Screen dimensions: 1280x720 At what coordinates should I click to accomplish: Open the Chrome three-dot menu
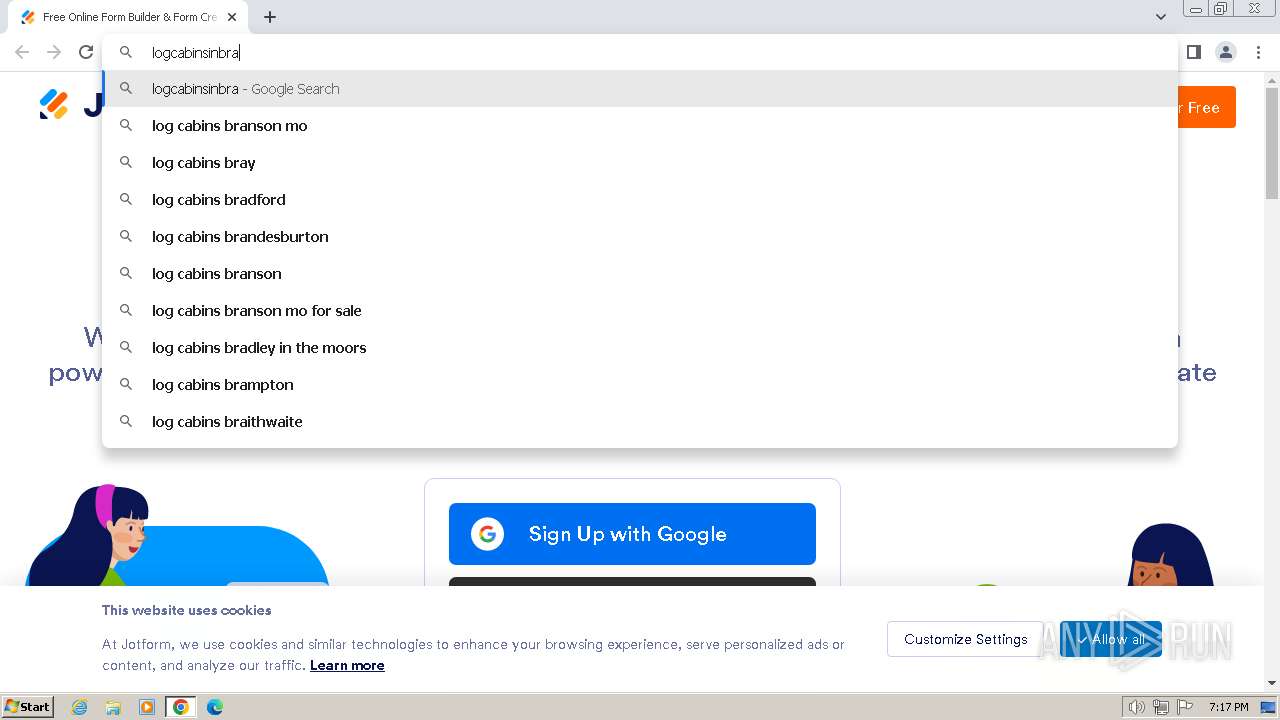pos(1258,52)
